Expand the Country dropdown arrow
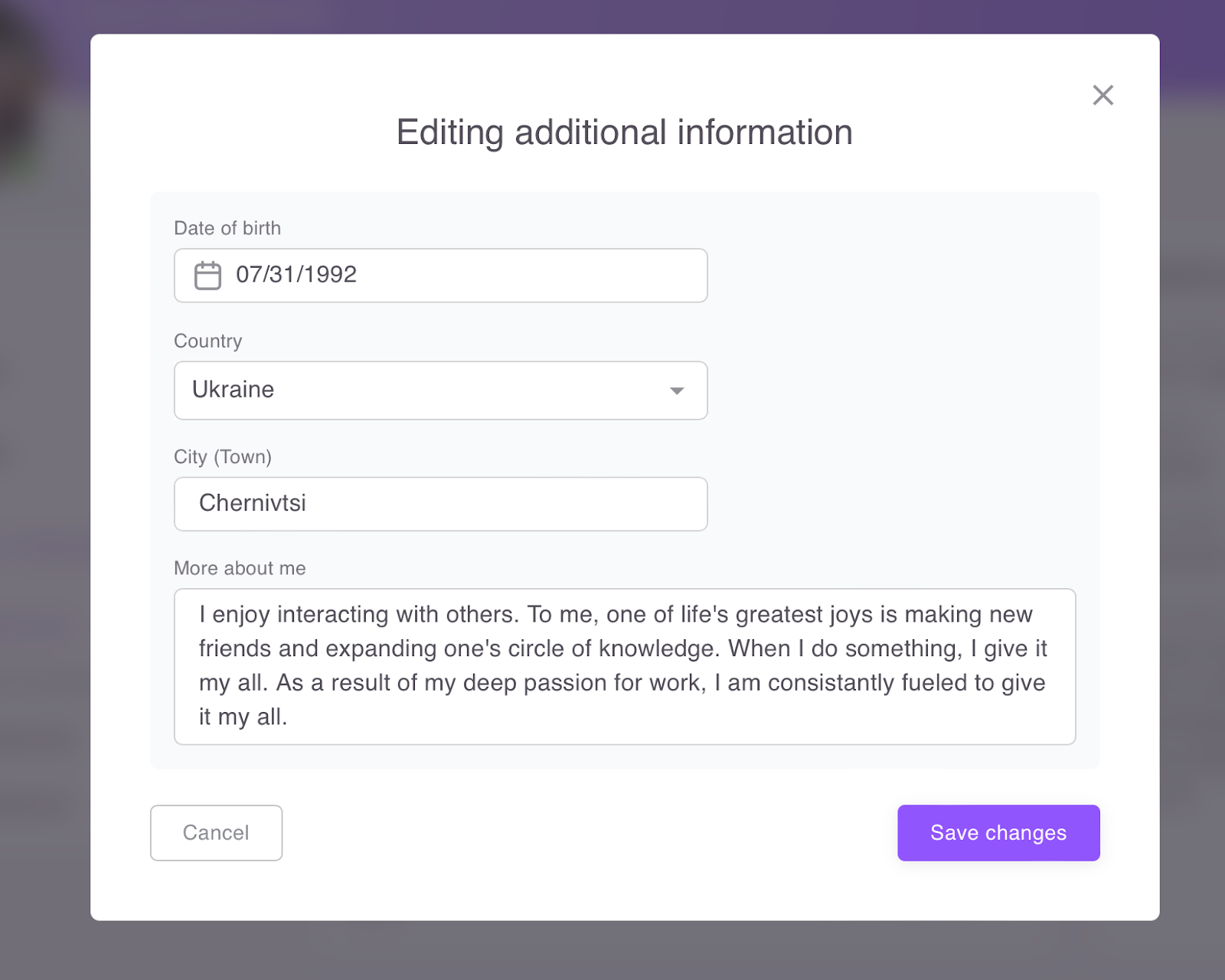This screenshot has width=1225, height=980. click(676, 390)
